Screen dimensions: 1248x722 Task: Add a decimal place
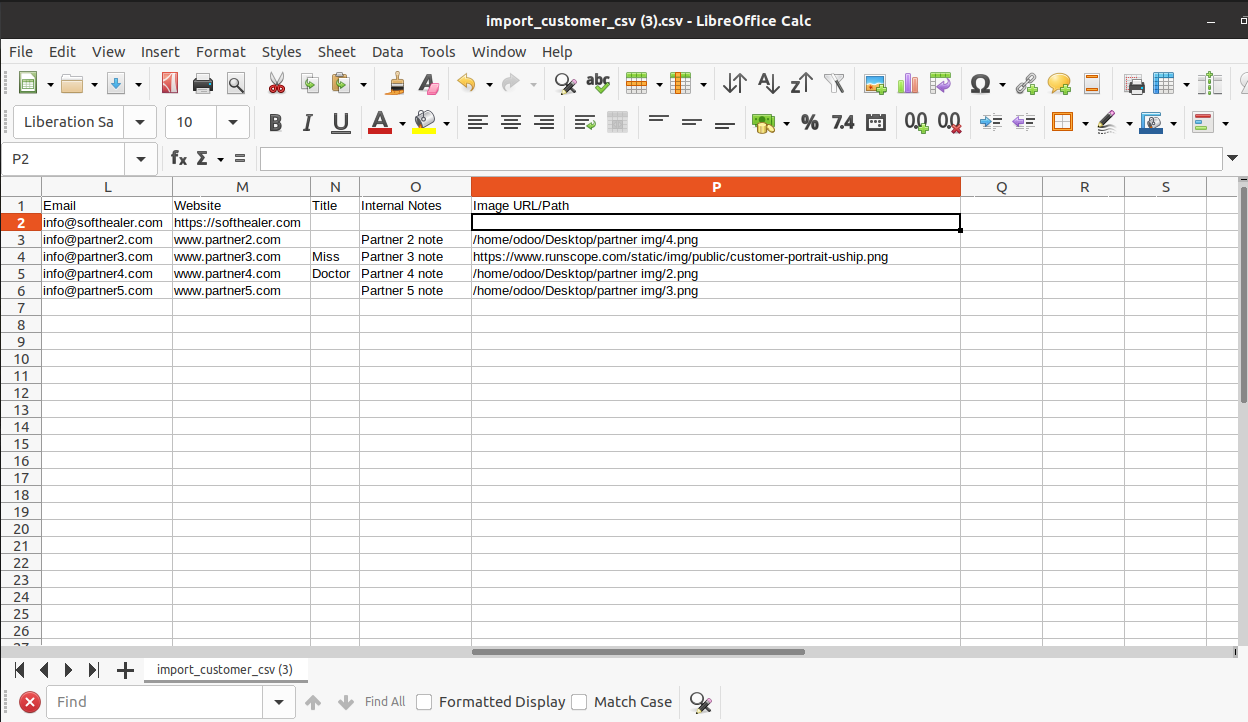916,123
